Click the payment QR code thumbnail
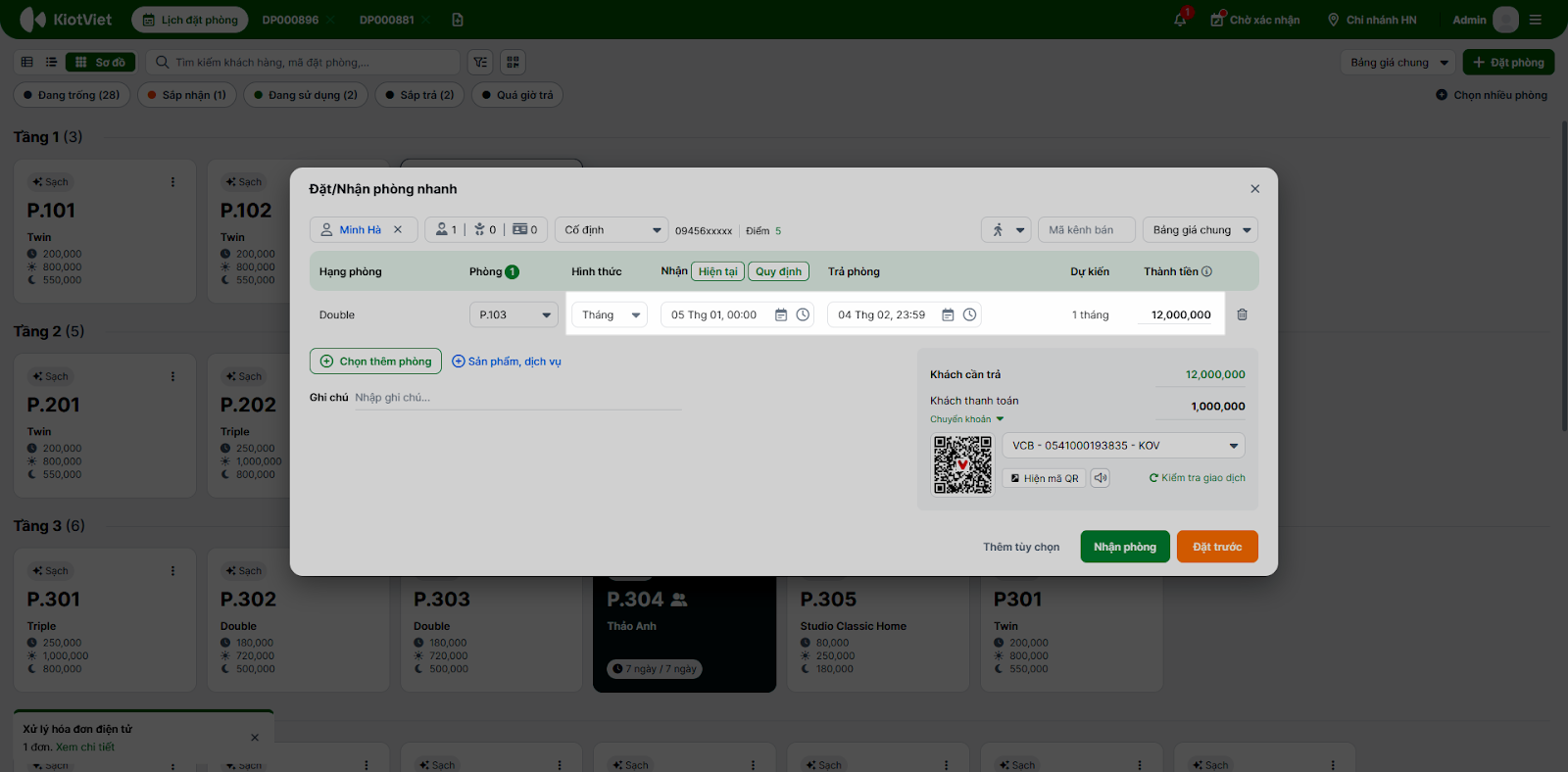 (962, 464)
